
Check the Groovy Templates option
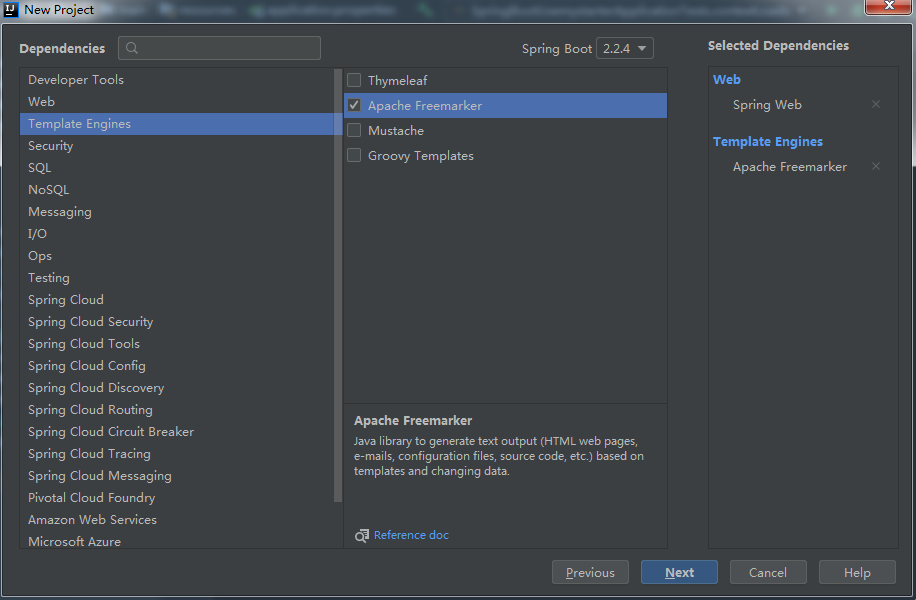click(x=354, y=155)
